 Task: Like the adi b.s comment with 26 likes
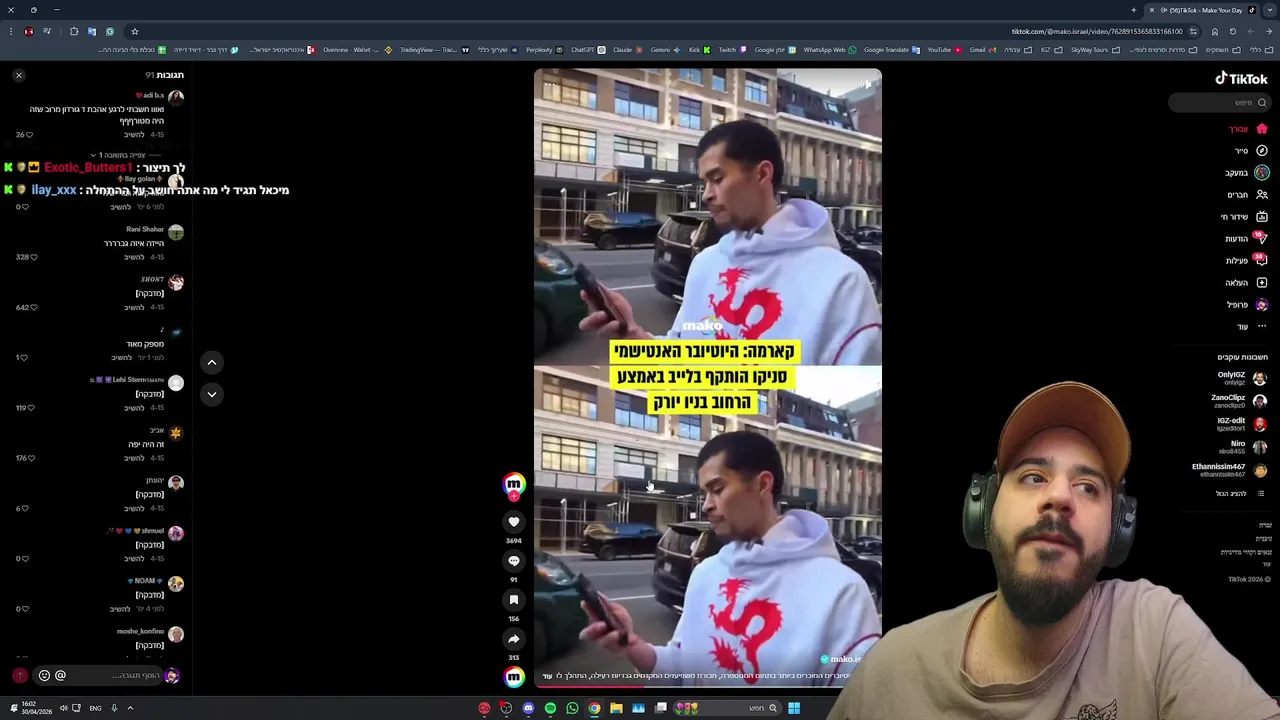[x=29, y=135]
